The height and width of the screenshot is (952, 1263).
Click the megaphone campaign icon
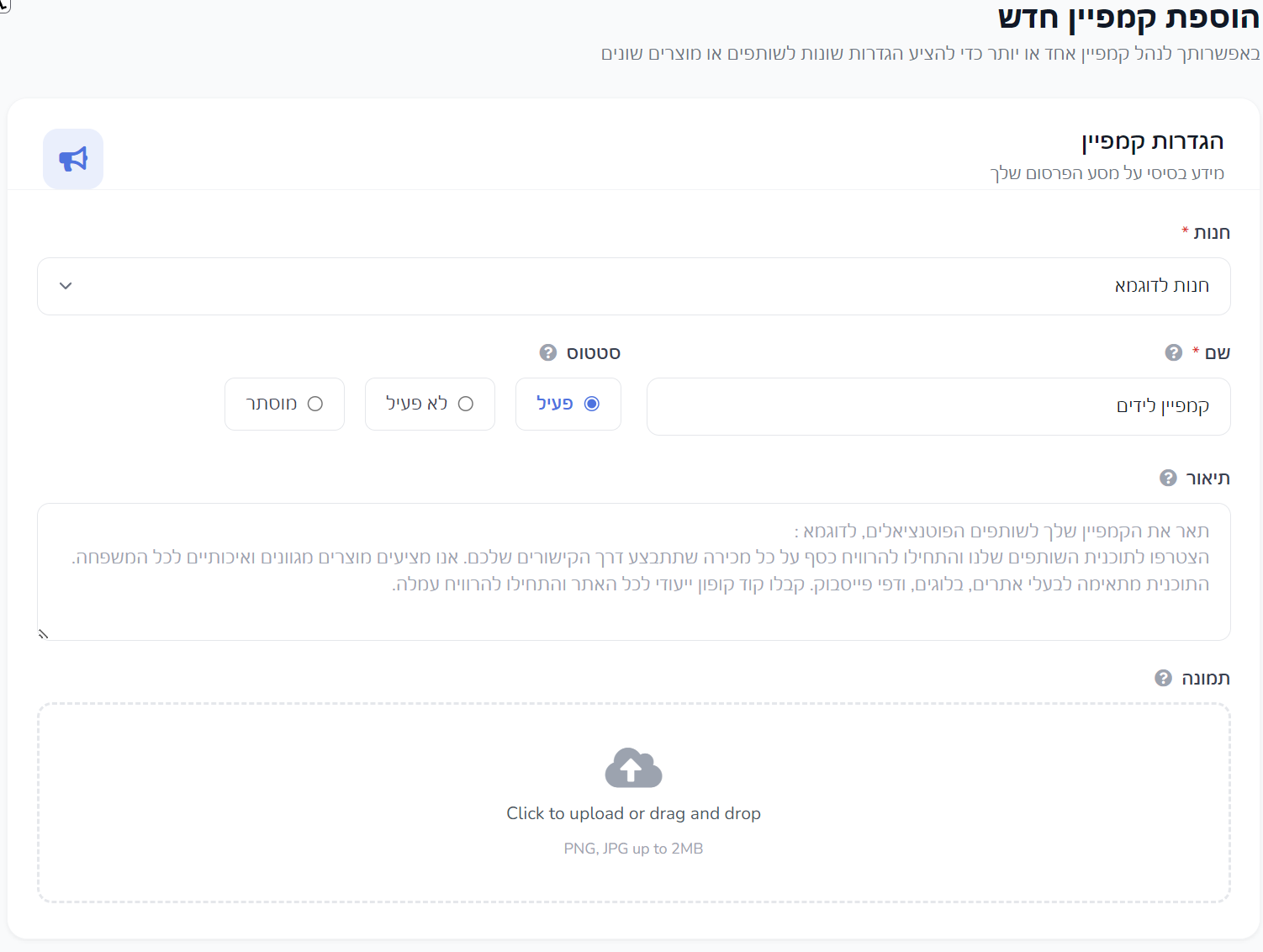[73, 159]
